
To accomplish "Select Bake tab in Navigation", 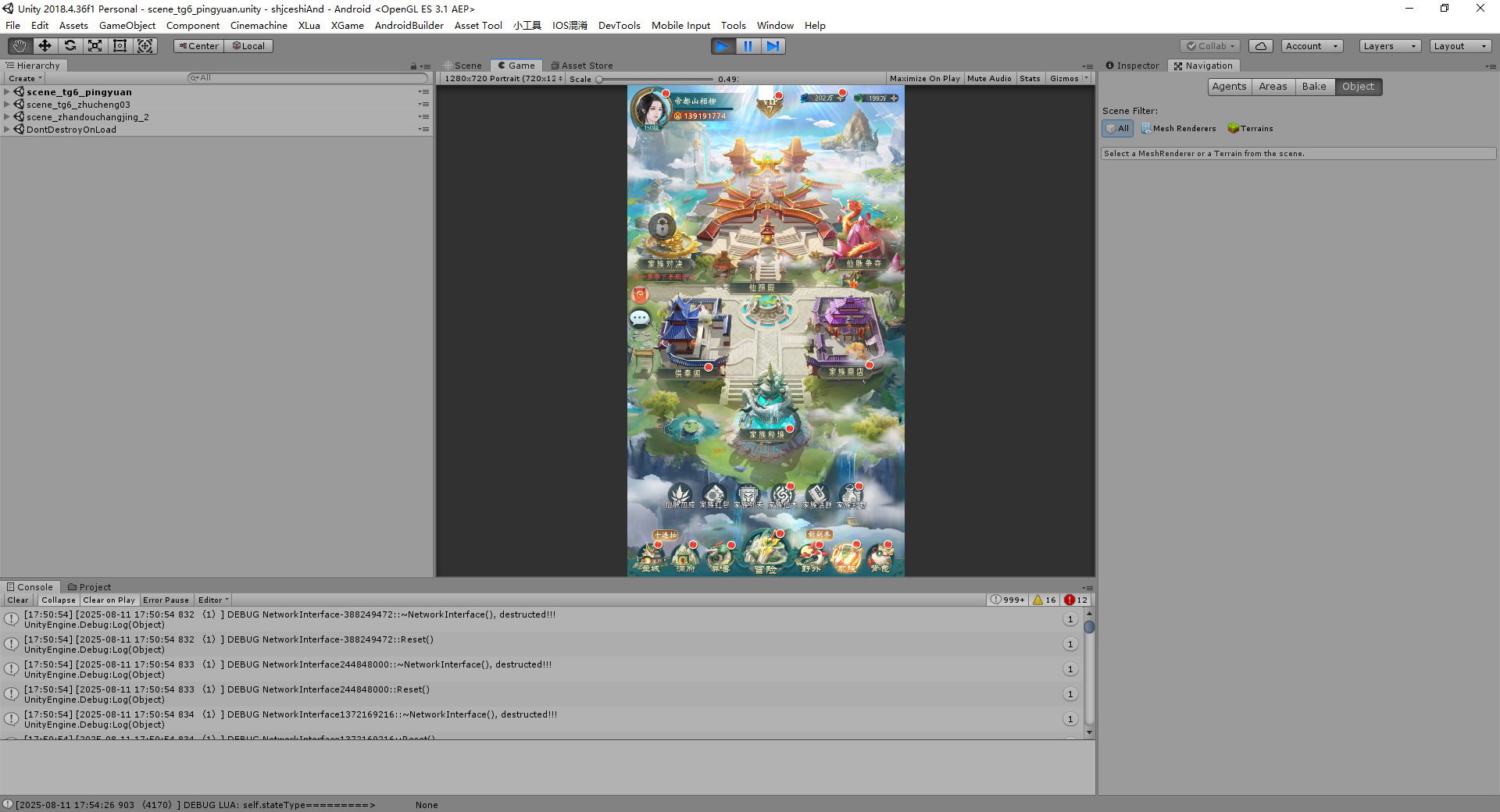I will pyautogui.click(x=1314, y=87).
